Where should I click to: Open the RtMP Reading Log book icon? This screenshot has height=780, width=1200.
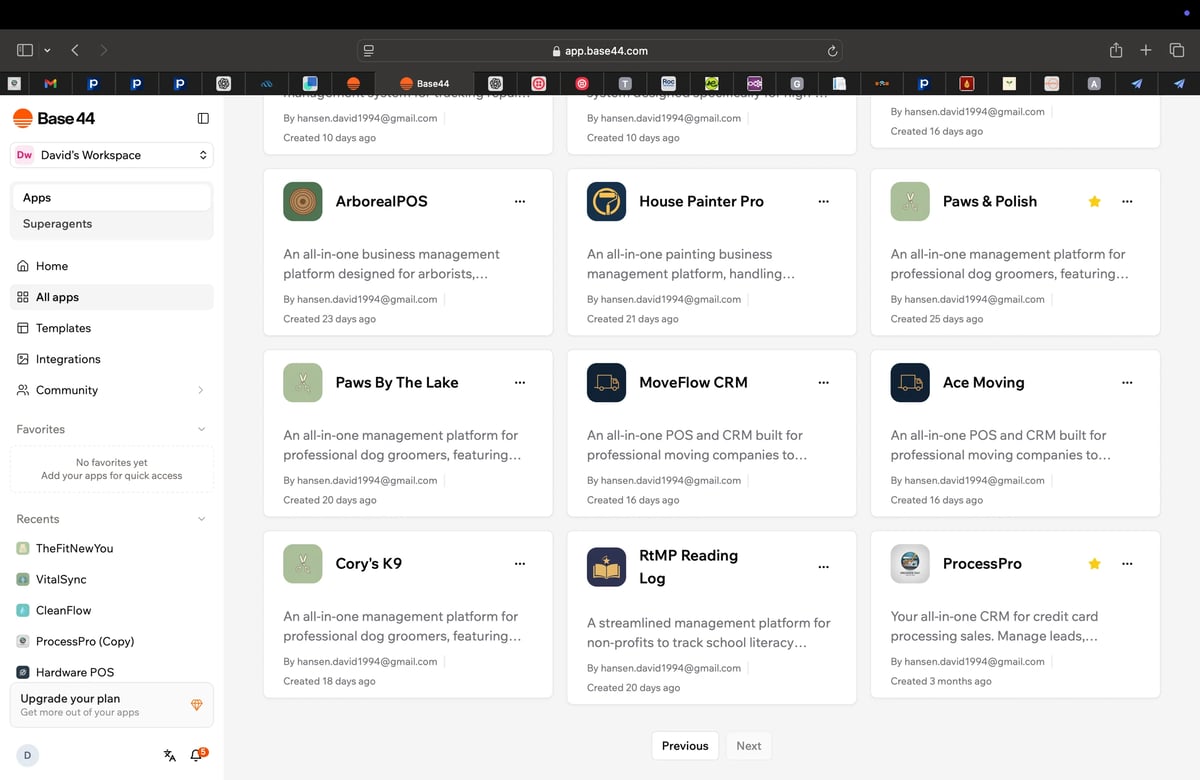[606, 567]
